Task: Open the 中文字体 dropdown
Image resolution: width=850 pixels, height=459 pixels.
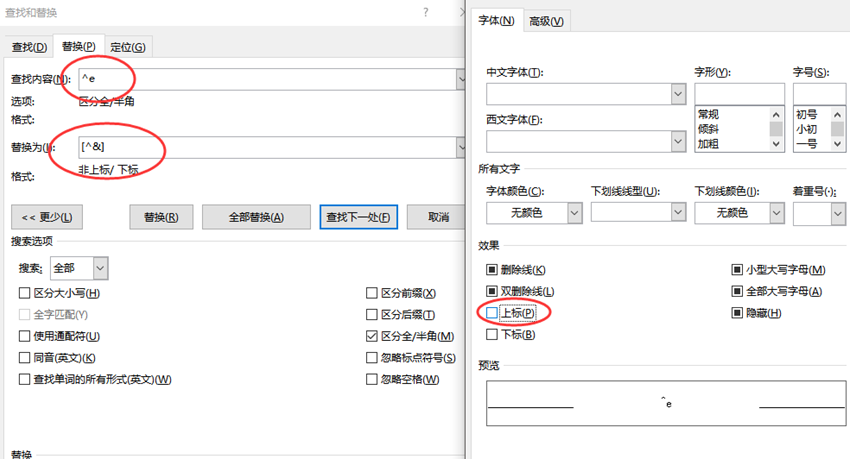Action: pyautogui.click(x=678, y=94)
